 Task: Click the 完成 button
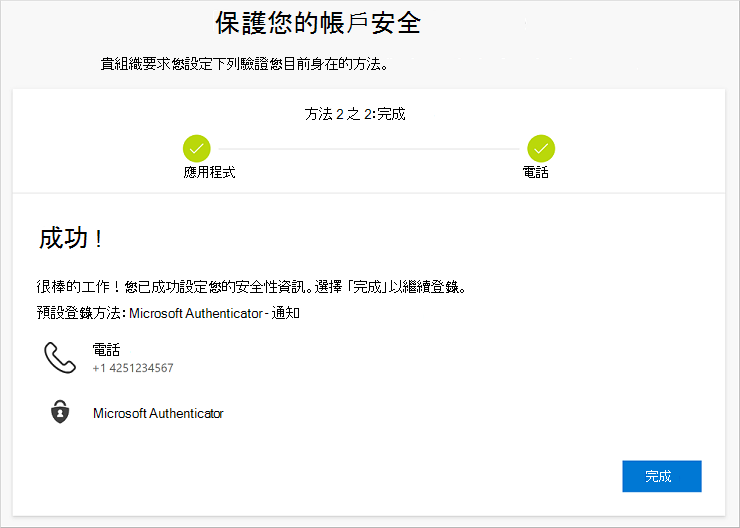tap(662, 476)
